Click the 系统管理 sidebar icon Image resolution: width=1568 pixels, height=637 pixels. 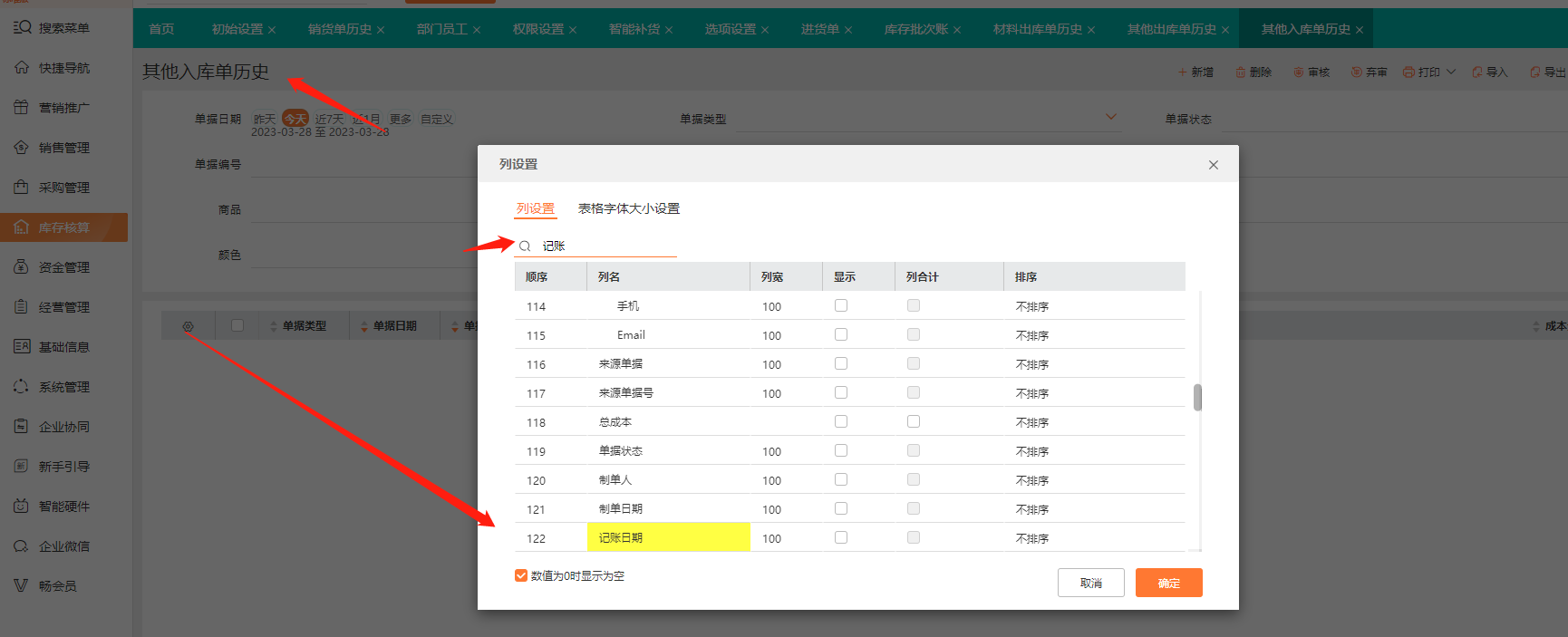22,387
